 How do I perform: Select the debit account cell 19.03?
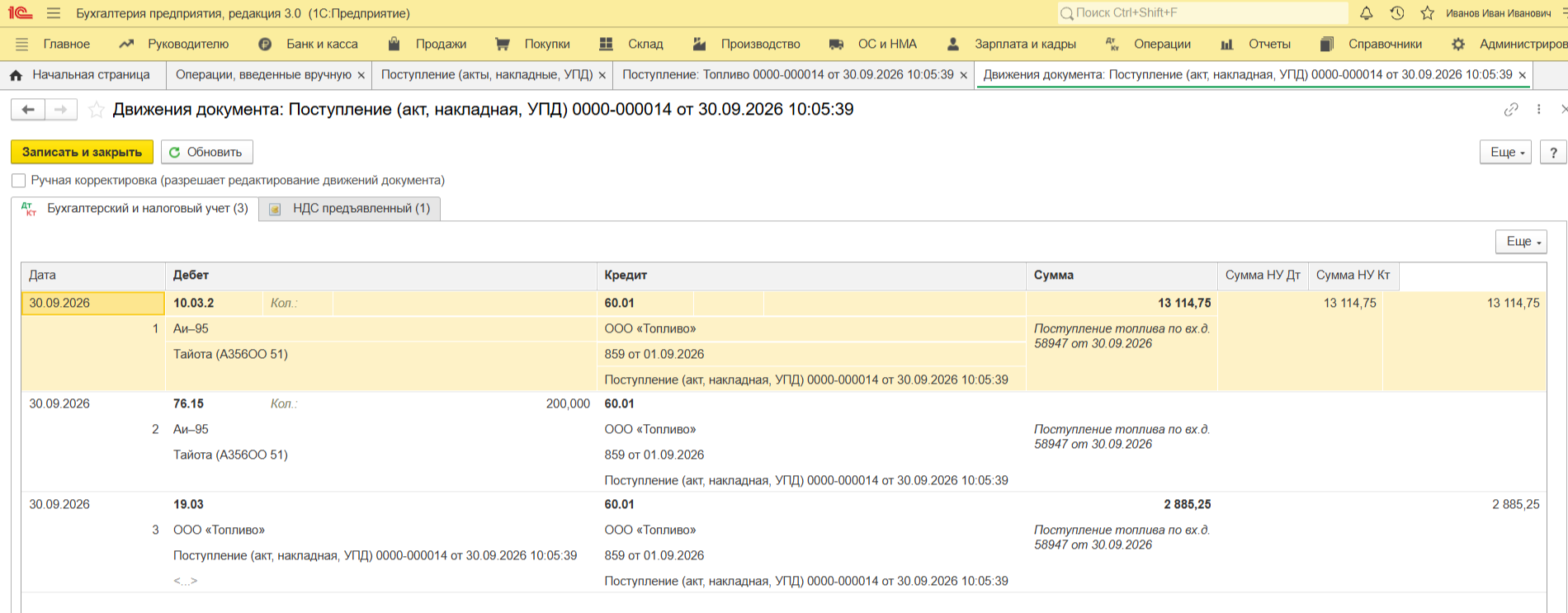pyautogui.click(x=188, y=505)
